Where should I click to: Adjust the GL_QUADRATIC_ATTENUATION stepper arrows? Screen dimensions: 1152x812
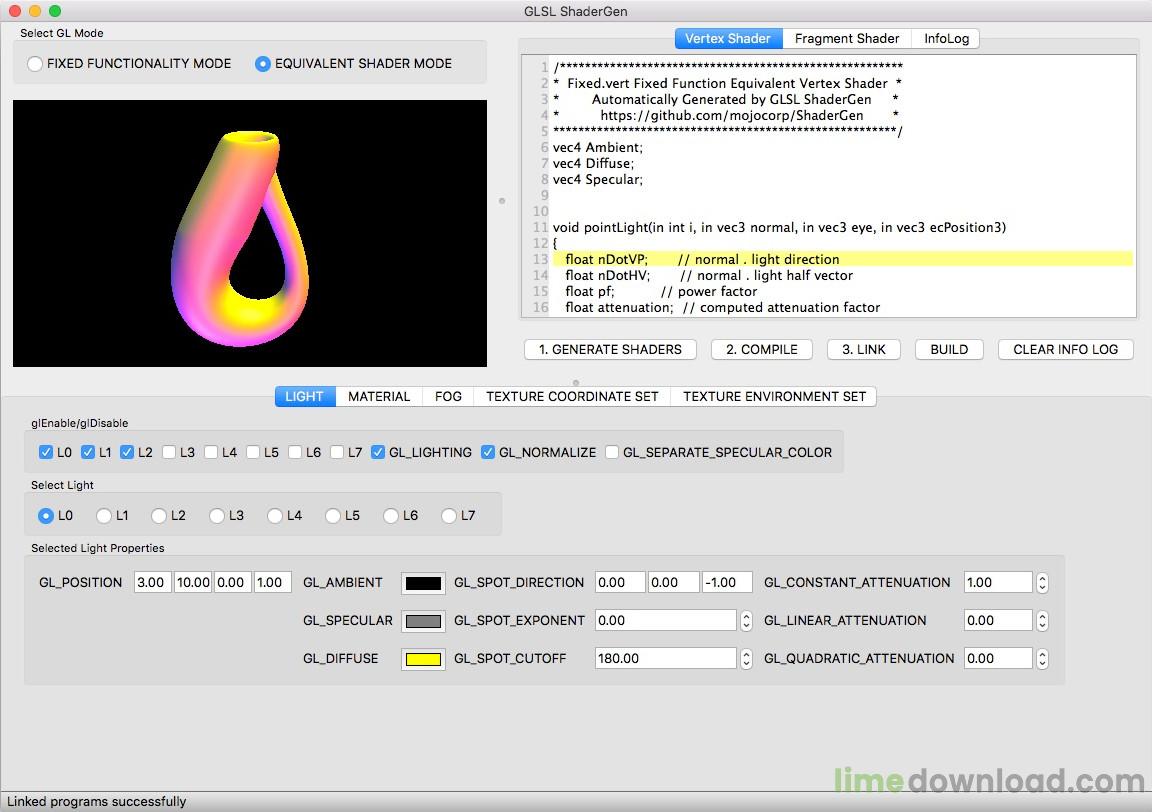pyautogui.click(x=1042, y=659)
